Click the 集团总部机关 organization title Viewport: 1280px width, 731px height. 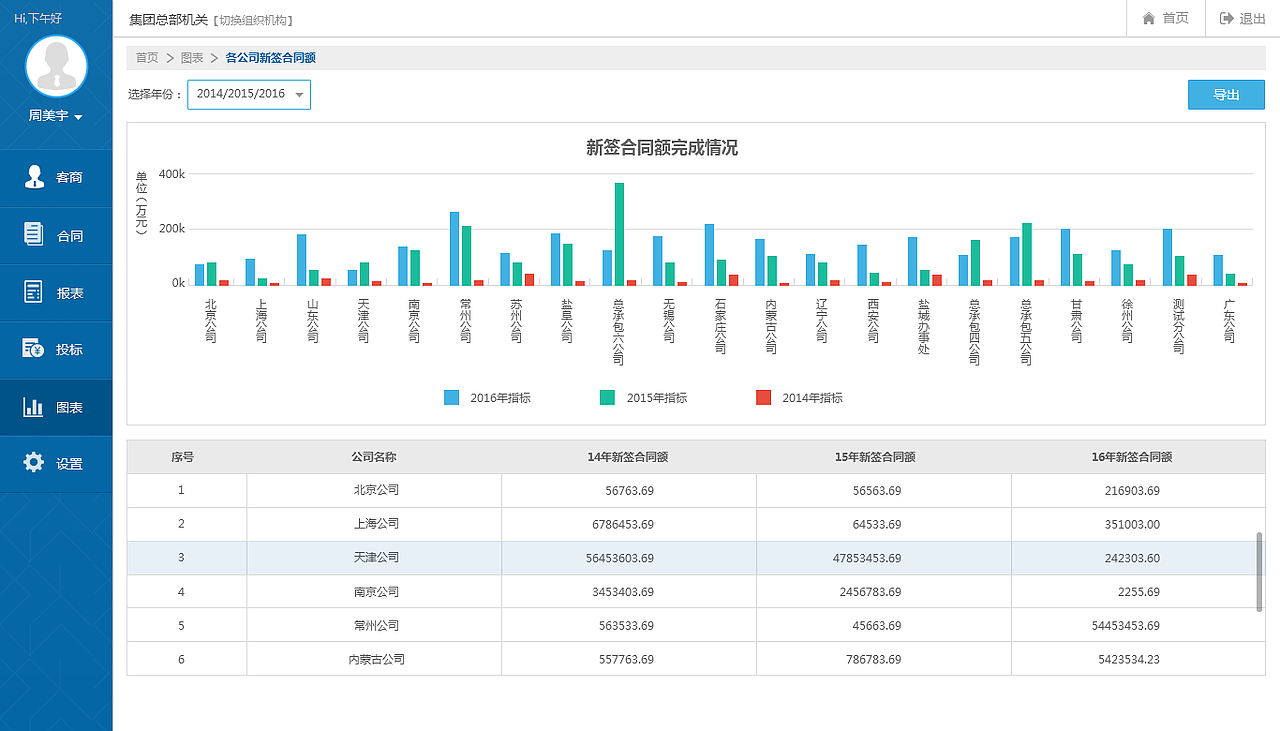pos(169,20)
